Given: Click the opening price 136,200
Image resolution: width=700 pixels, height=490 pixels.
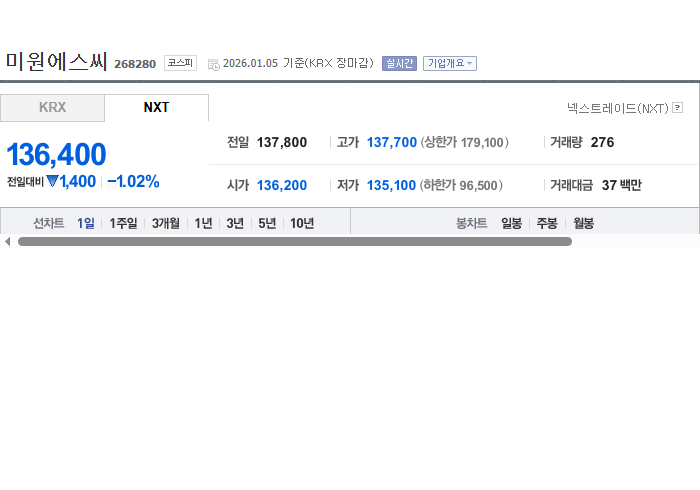Looking at the screenshot, I should (282, 185).
